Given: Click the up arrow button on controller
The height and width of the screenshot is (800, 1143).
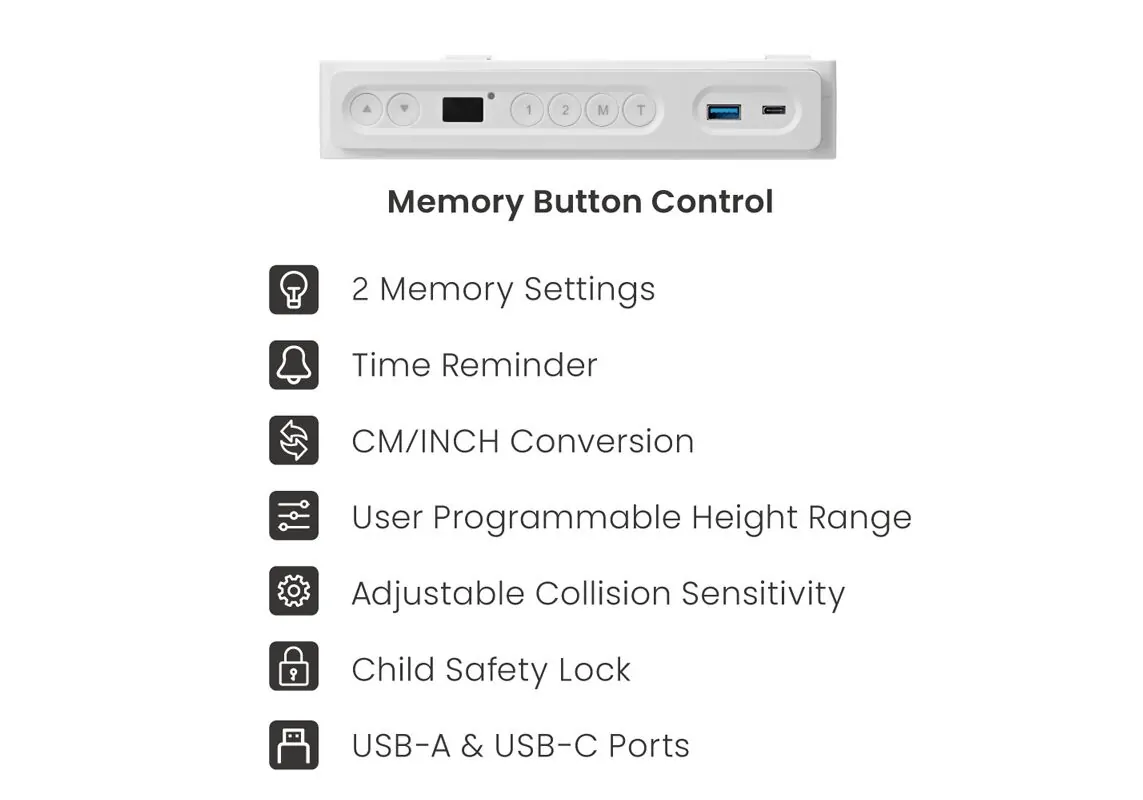Looking at the screenshot, I should pos(367,109).
